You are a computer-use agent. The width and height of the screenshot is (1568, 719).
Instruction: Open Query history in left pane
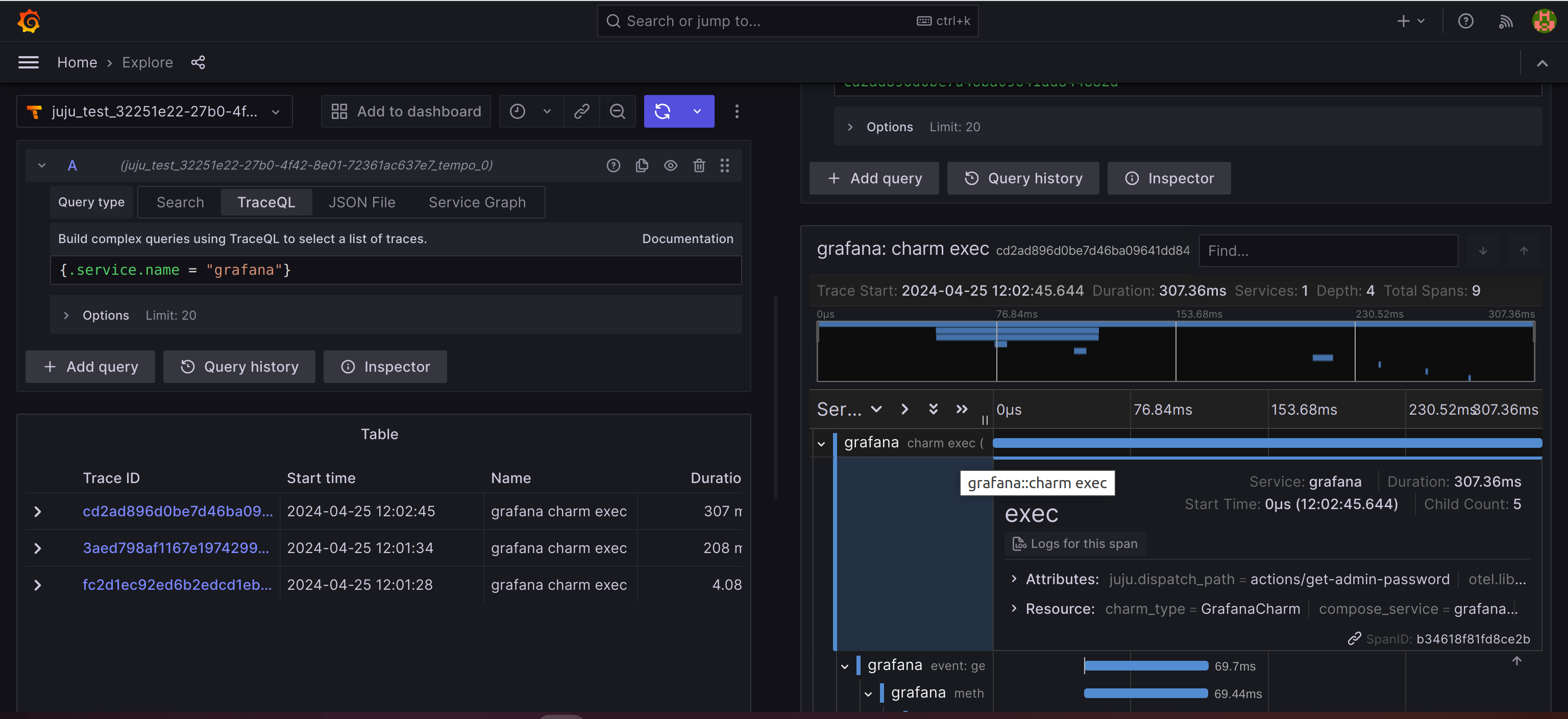[239, 367]
